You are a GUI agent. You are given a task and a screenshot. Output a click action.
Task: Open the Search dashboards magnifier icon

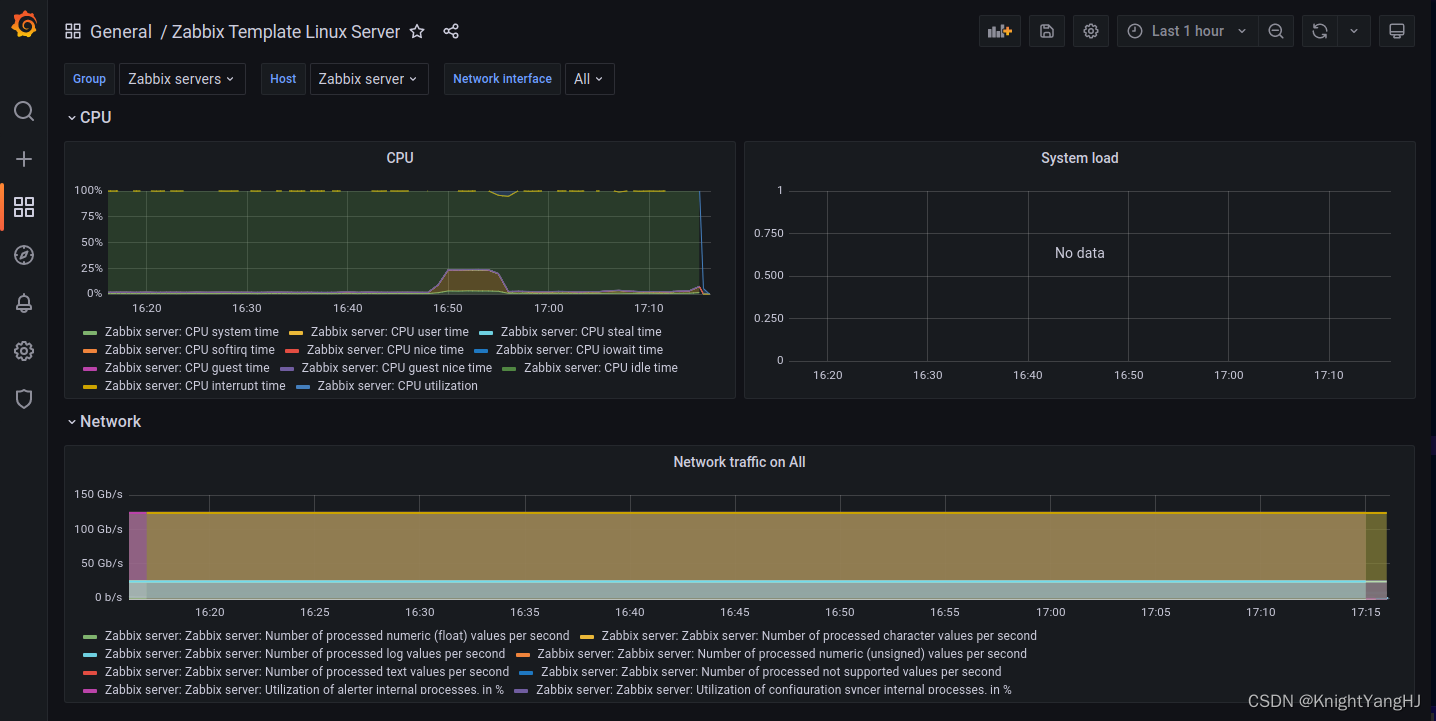coord(24,111)
